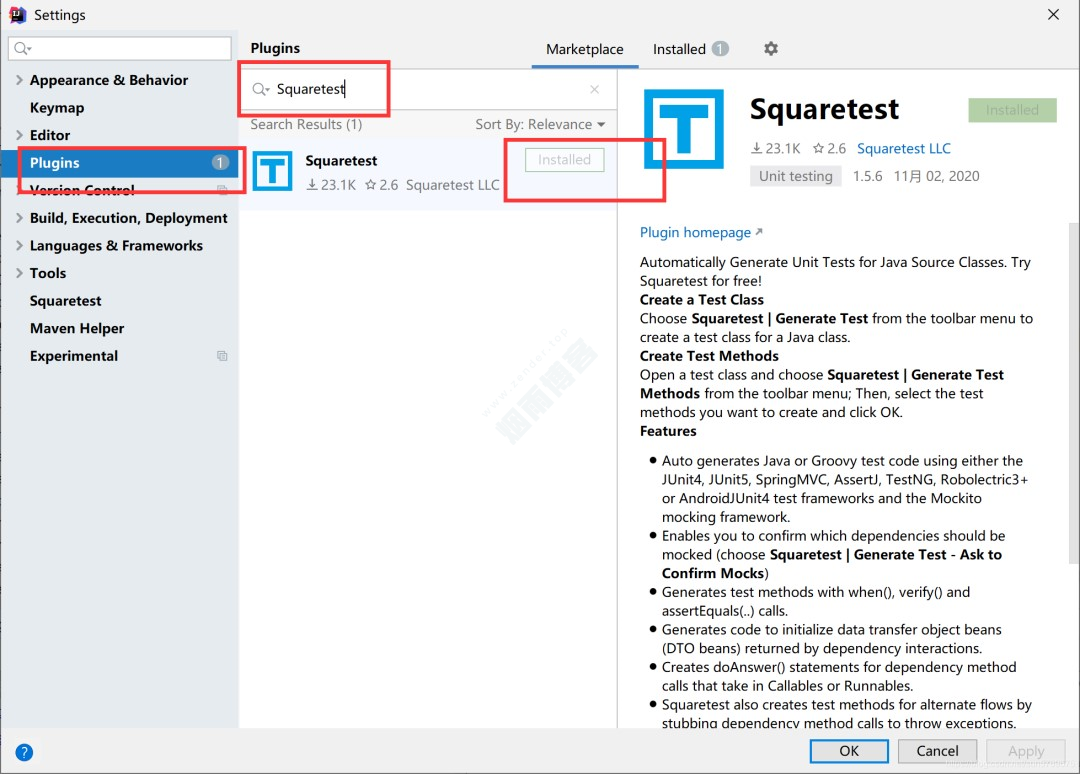Expand Build, Execution, Deployment node
The image size is (1080, 774).
[x=19, y=218]
